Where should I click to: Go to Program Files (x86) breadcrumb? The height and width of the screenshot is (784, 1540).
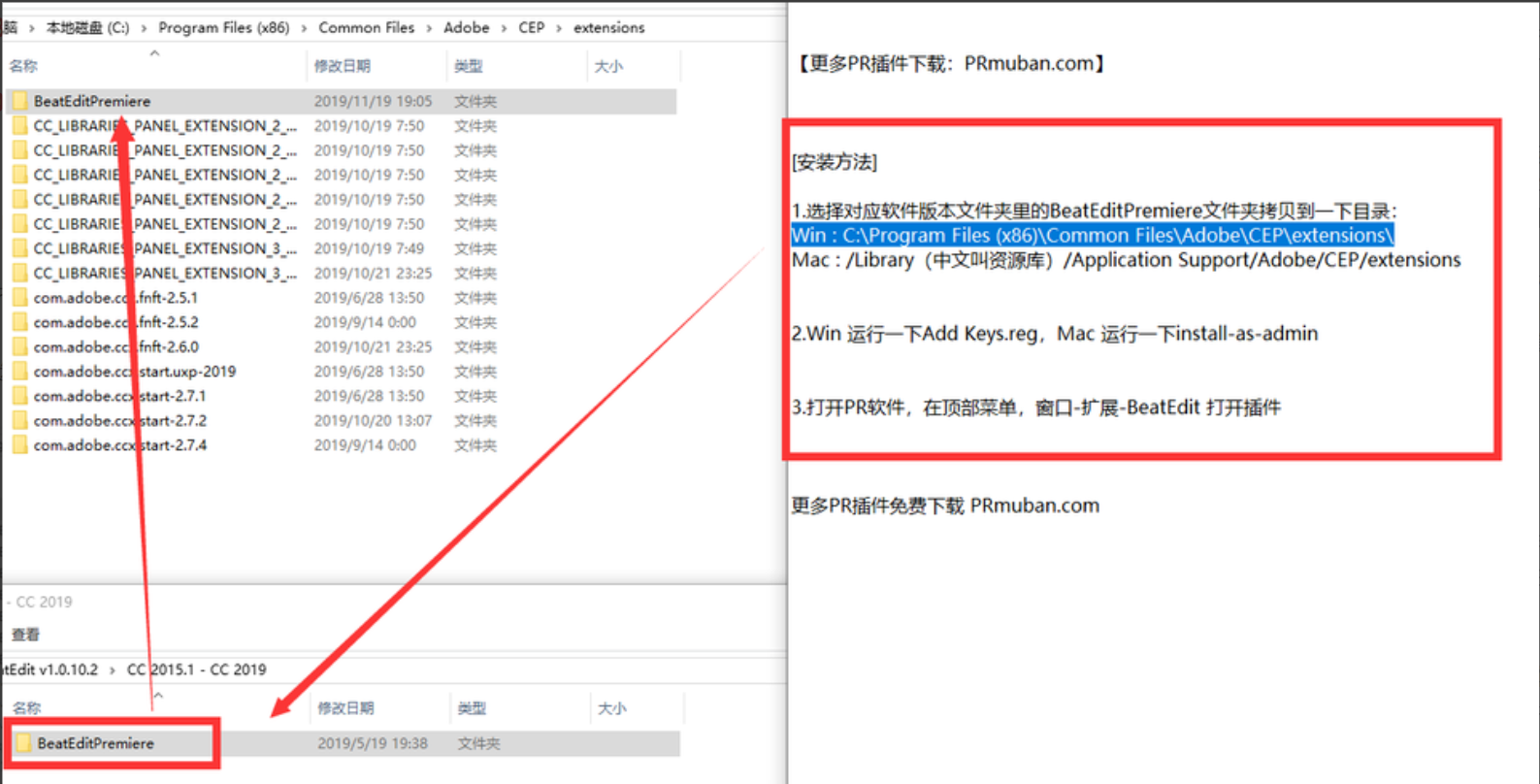click(x=224, y=28)
